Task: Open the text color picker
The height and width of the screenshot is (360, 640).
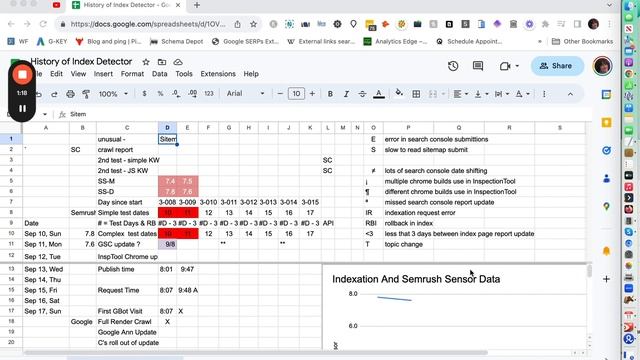Action: pos(379,94)
